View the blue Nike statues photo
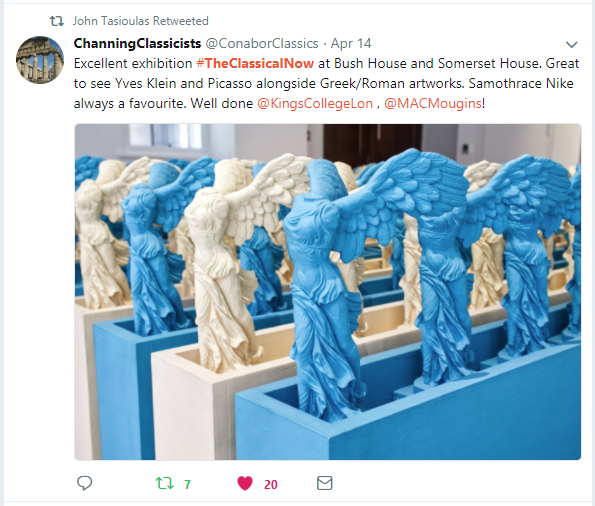 tap(328, 292)
